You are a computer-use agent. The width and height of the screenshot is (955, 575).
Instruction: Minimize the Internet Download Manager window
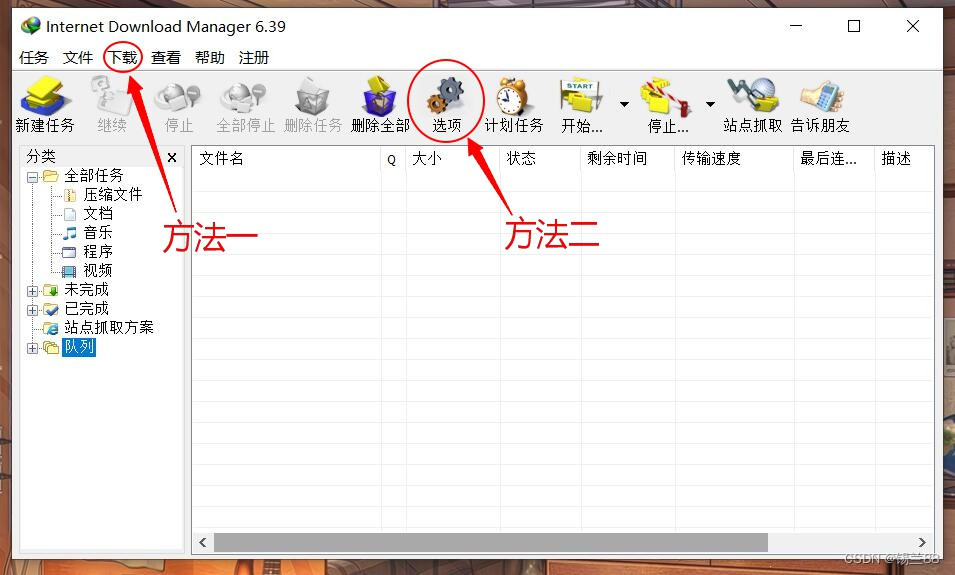point(795,26)
